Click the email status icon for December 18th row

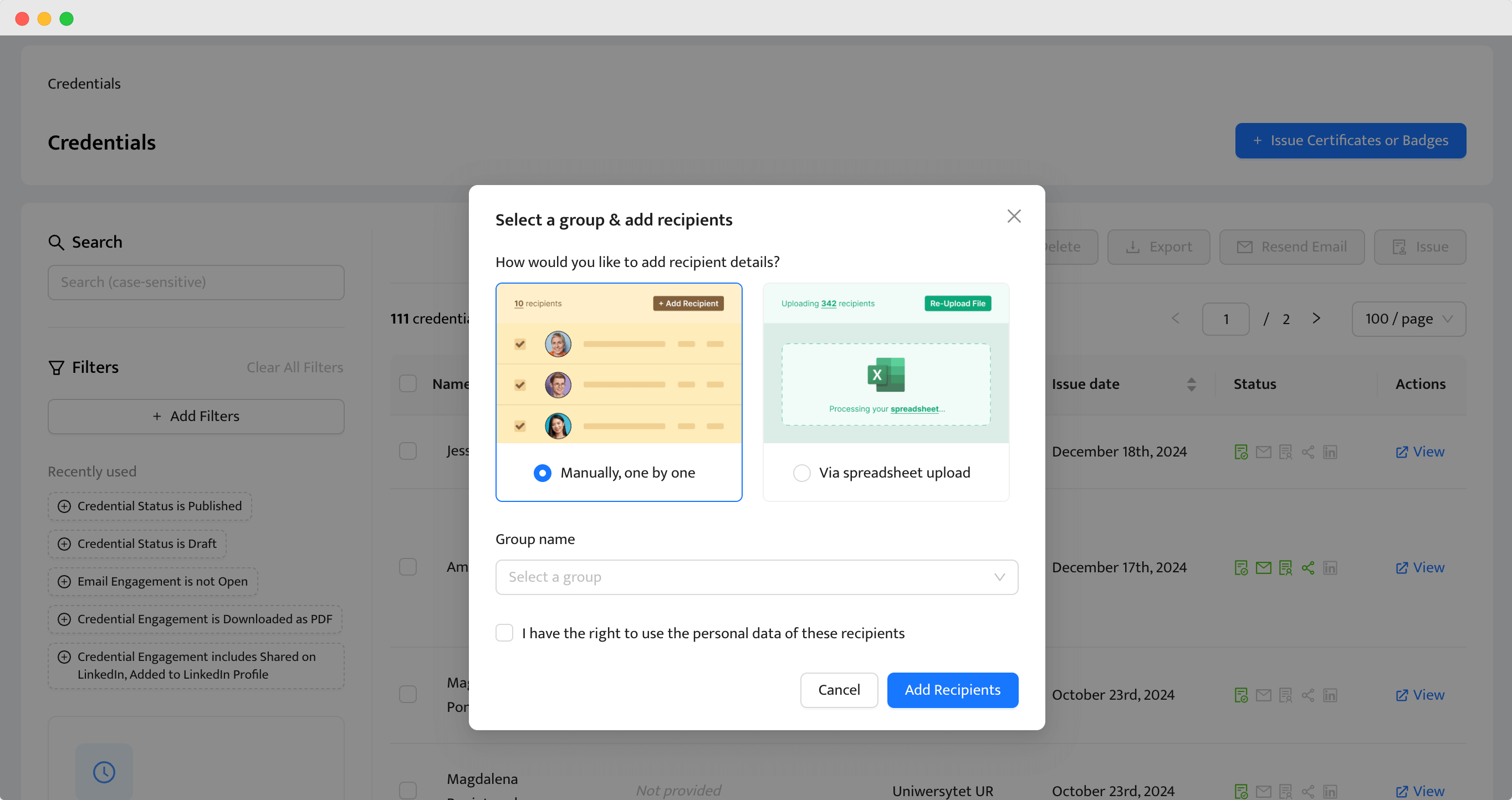click(1263, 452)
